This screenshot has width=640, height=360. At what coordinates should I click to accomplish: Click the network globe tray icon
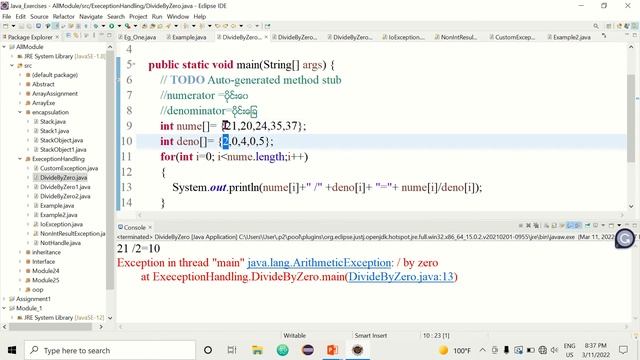tap(542, 350)
